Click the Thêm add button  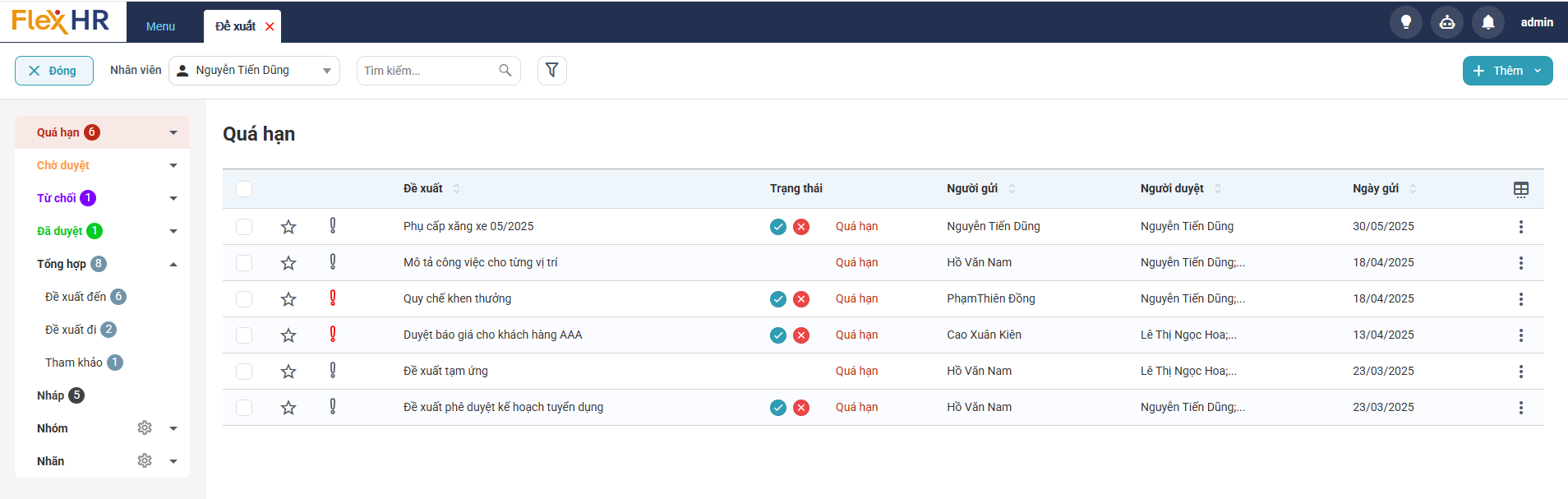coord(1508,71)
